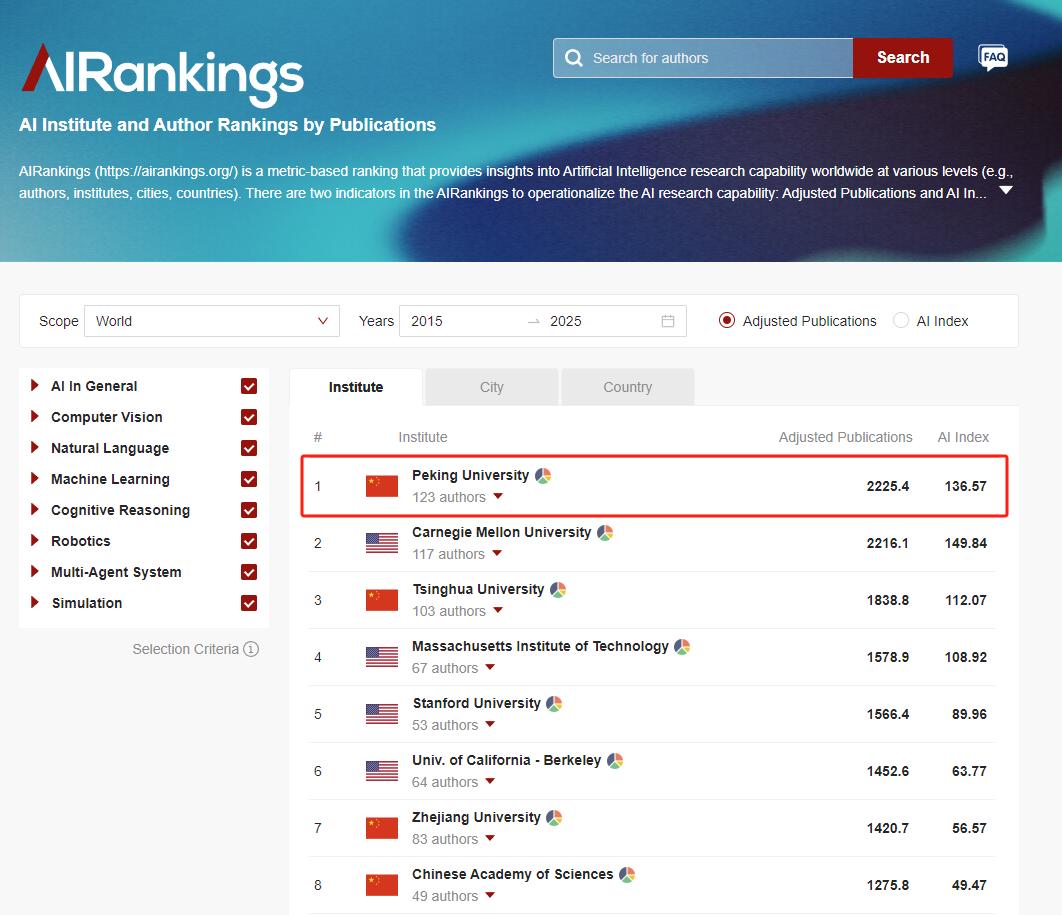1062x915 pixels.
Task: Open Zhejiang University pie chart icon
Action: coord(554,817)
